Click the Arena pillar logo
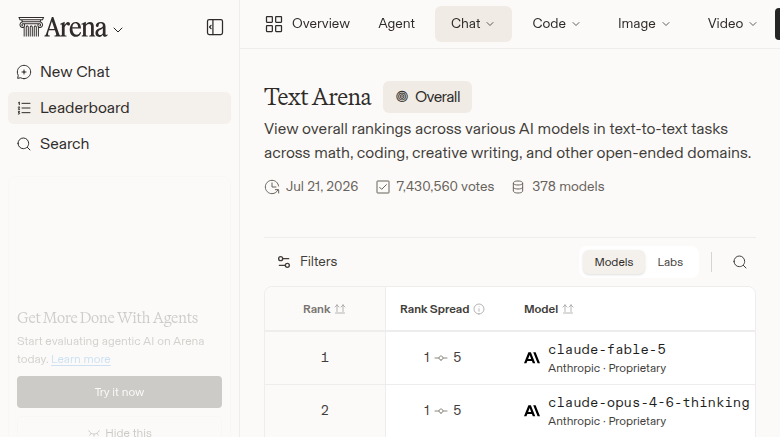 [31, 27]
